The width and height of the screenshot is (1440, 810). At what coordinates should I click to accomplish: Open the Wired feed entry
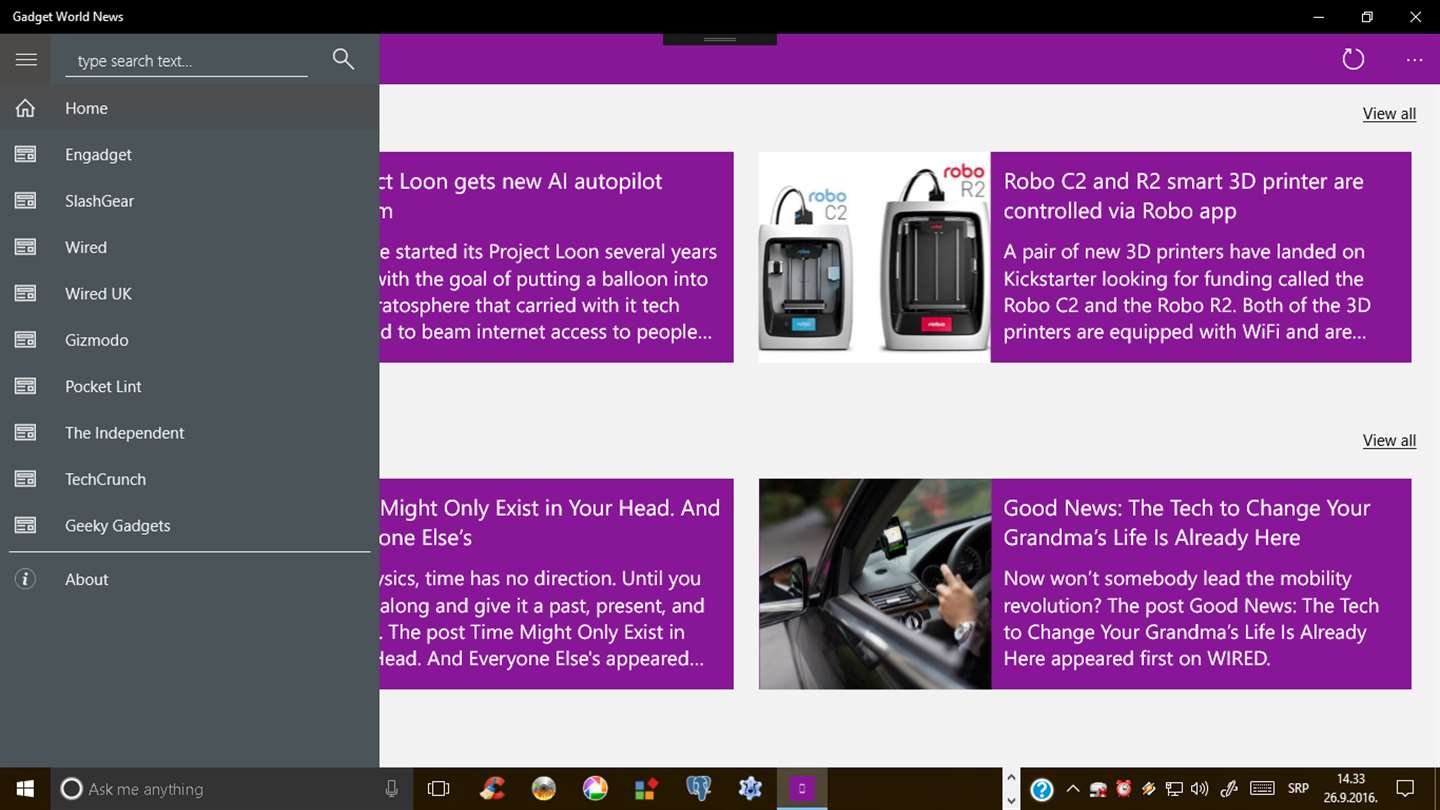(190, 247)
